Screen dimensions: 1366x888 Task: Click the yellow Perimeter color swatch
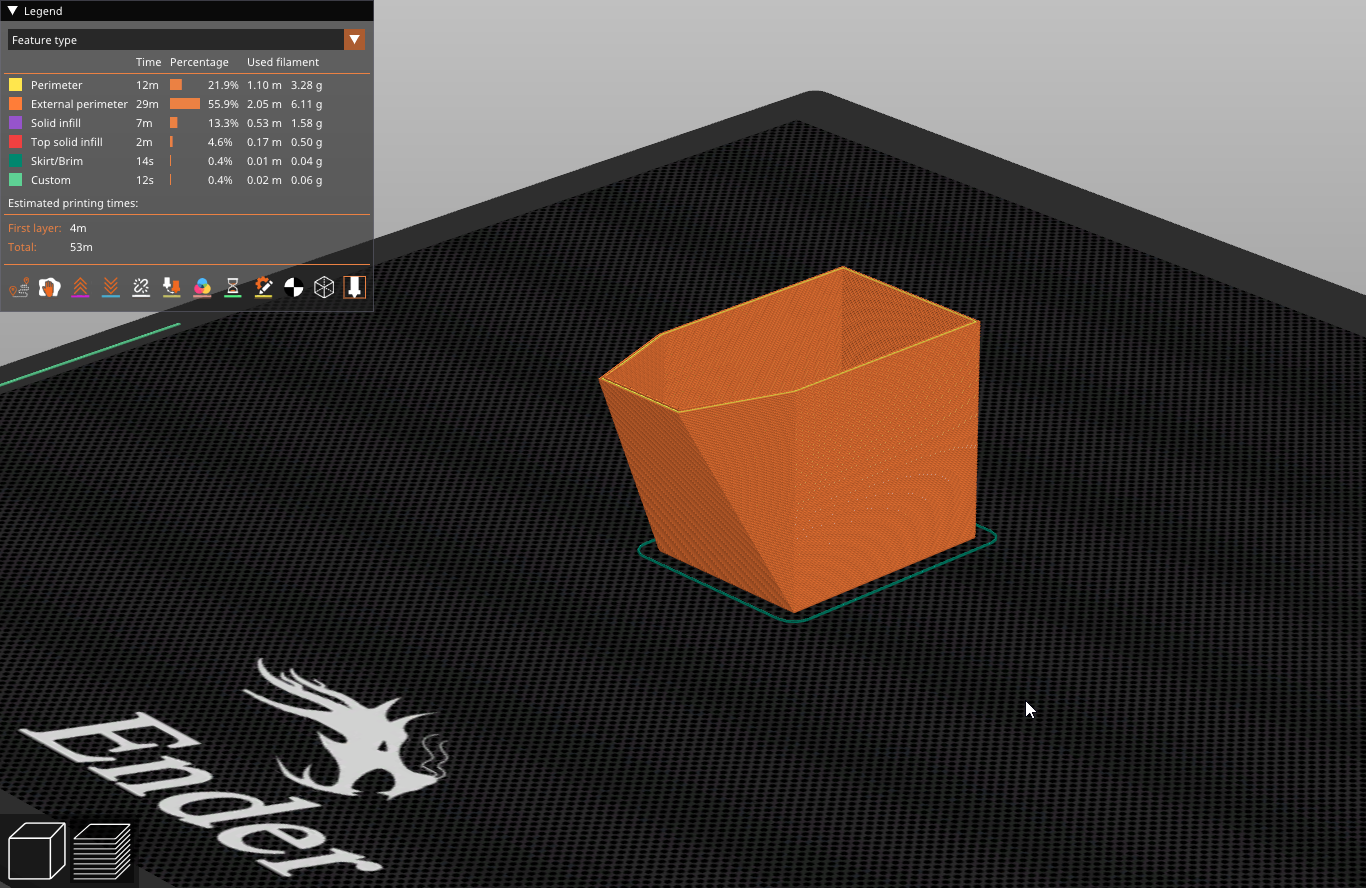(15, 85)
